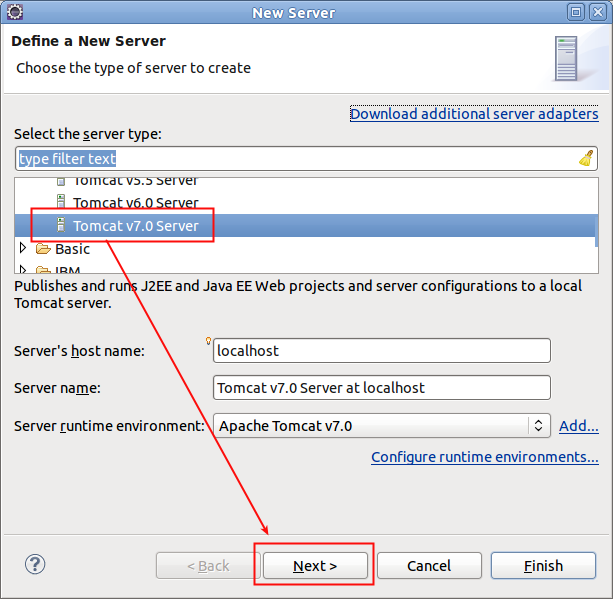The width and height of the screenshot is (613, 599).
Task: Click the Finish button
Action: tap(543, 565)
